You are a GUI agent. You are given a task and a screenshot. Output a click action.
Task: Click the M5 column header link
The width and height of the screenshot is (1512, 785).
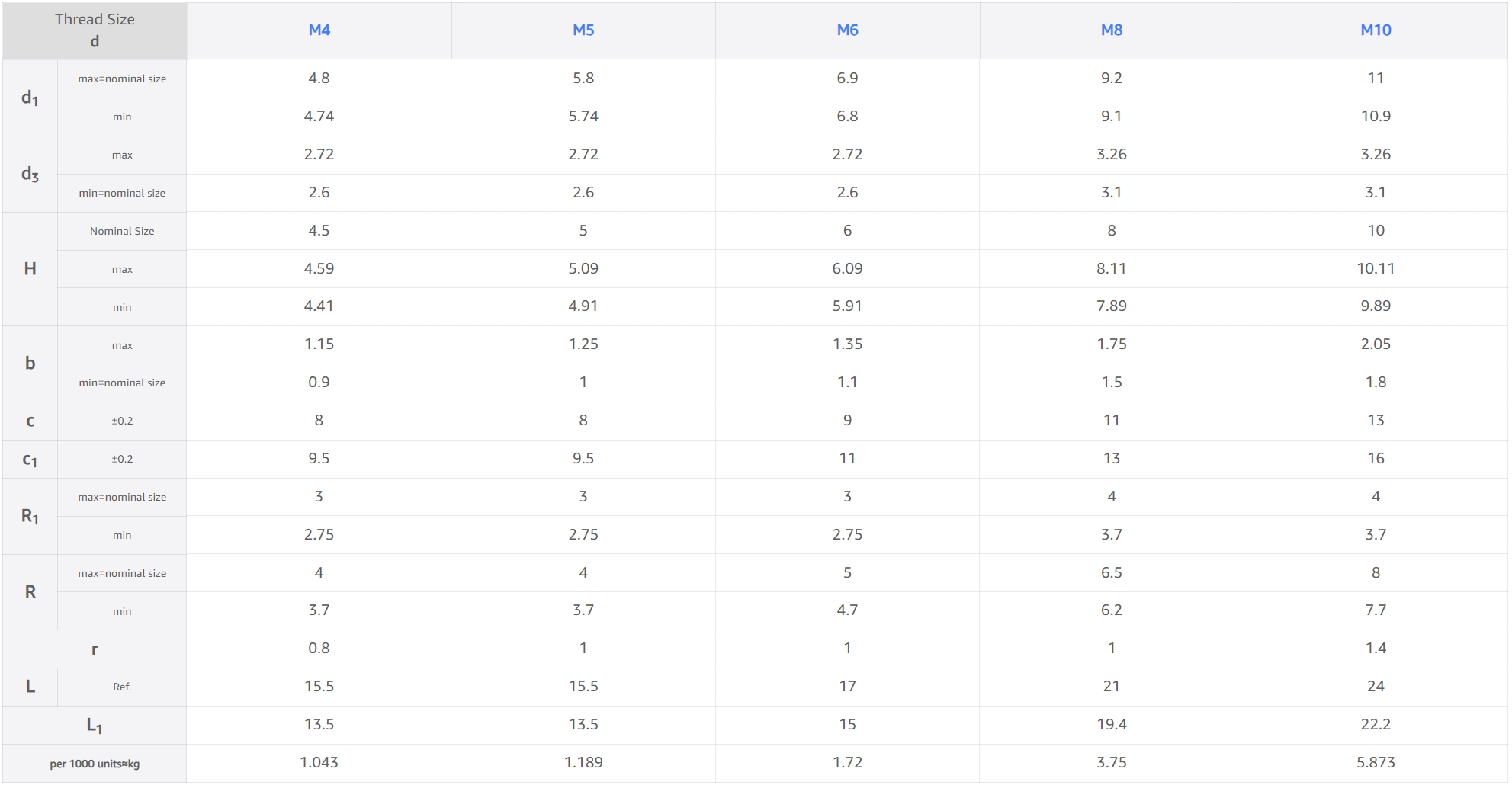coord(583,30)
